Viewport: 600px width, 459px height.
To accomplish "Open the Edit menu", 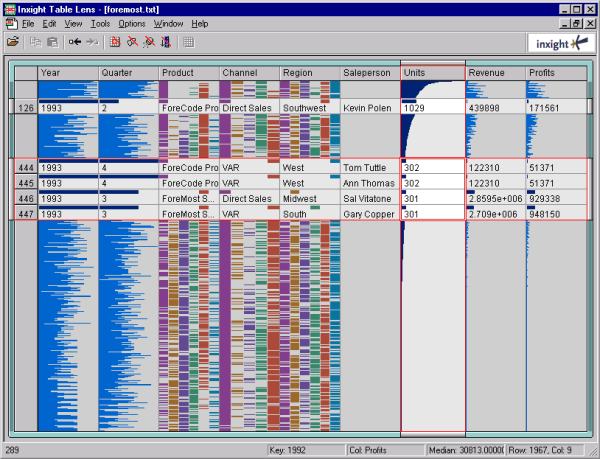I will 49,24.
